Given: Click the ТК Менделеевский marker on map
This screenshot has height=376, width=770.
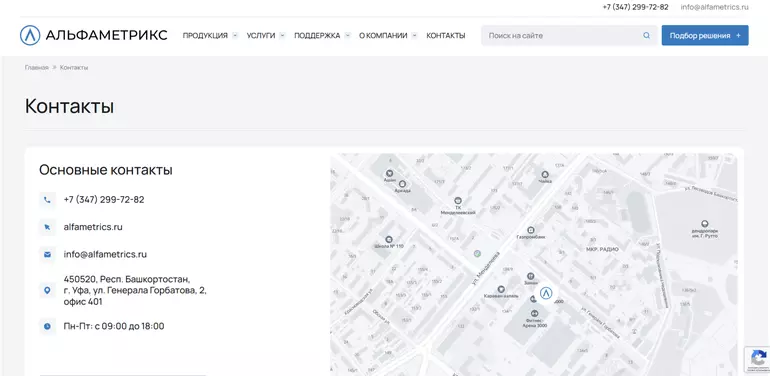Looking at the screenshot, I should tap(458, 200).
